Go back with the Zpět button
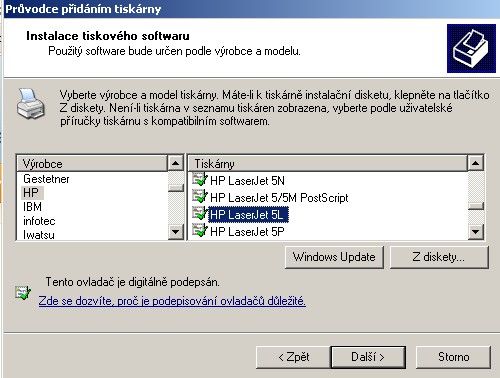This screenshot has width=500, height=378. tap(293, 357)
